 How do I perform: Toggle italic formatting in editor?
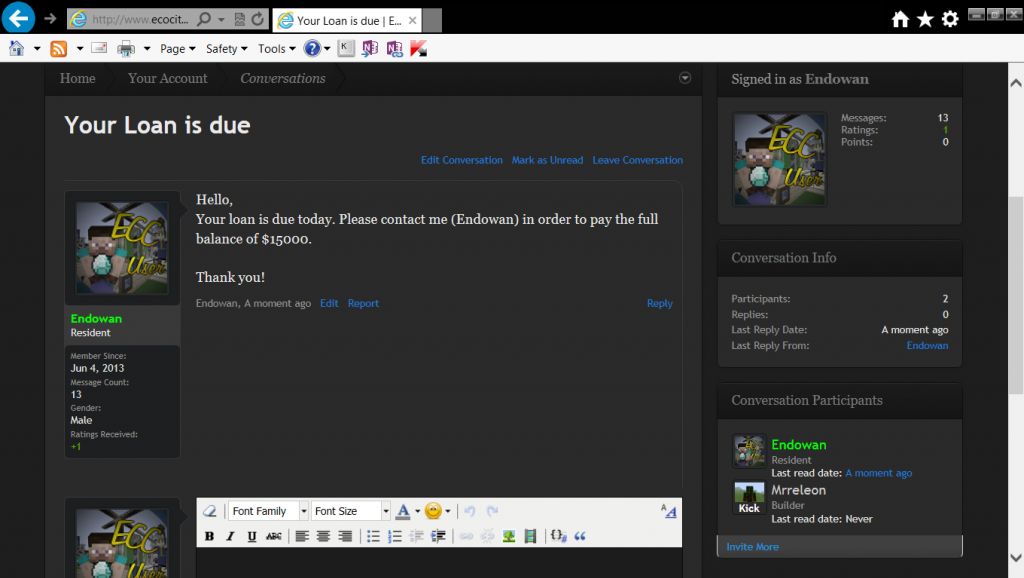pyautogui.click(x=230, y=536)
